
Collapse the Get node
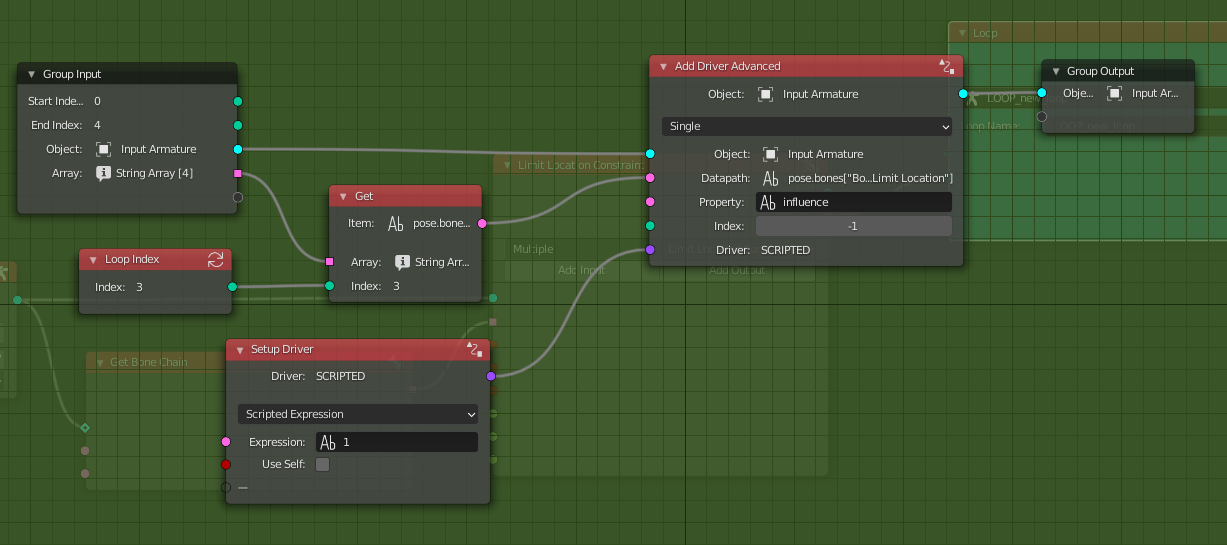tap(343, 196)
